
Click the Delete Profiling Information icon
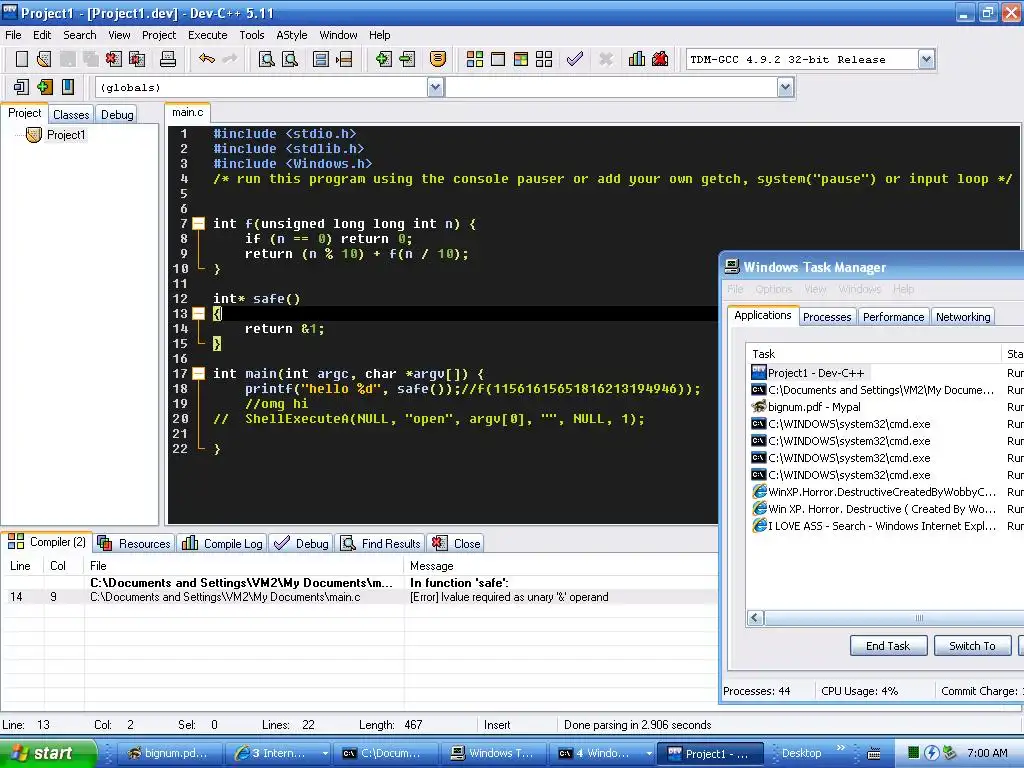[660, 59]
